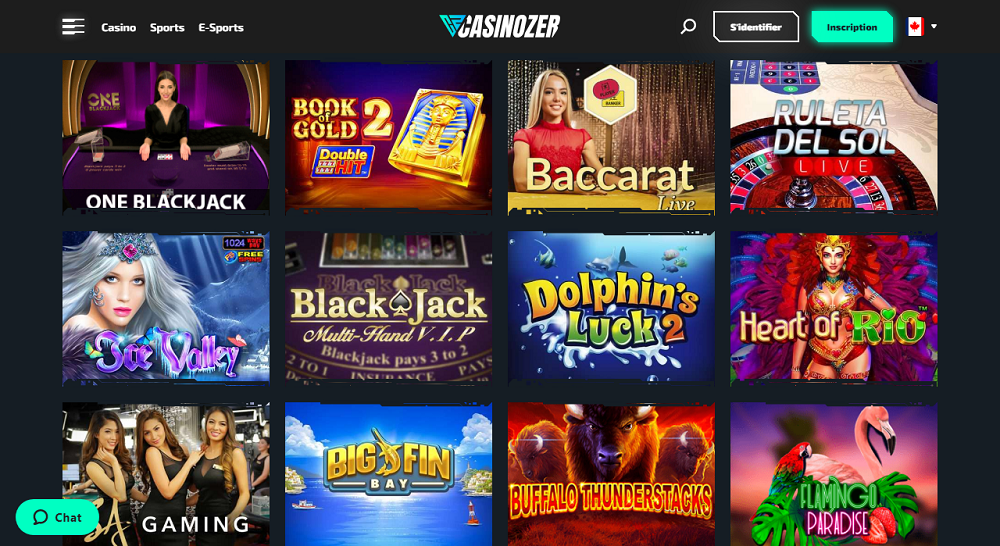1000x546 pixels.
Task: Select the Buffalo Thunderstacks game tile
Action: 611,474
